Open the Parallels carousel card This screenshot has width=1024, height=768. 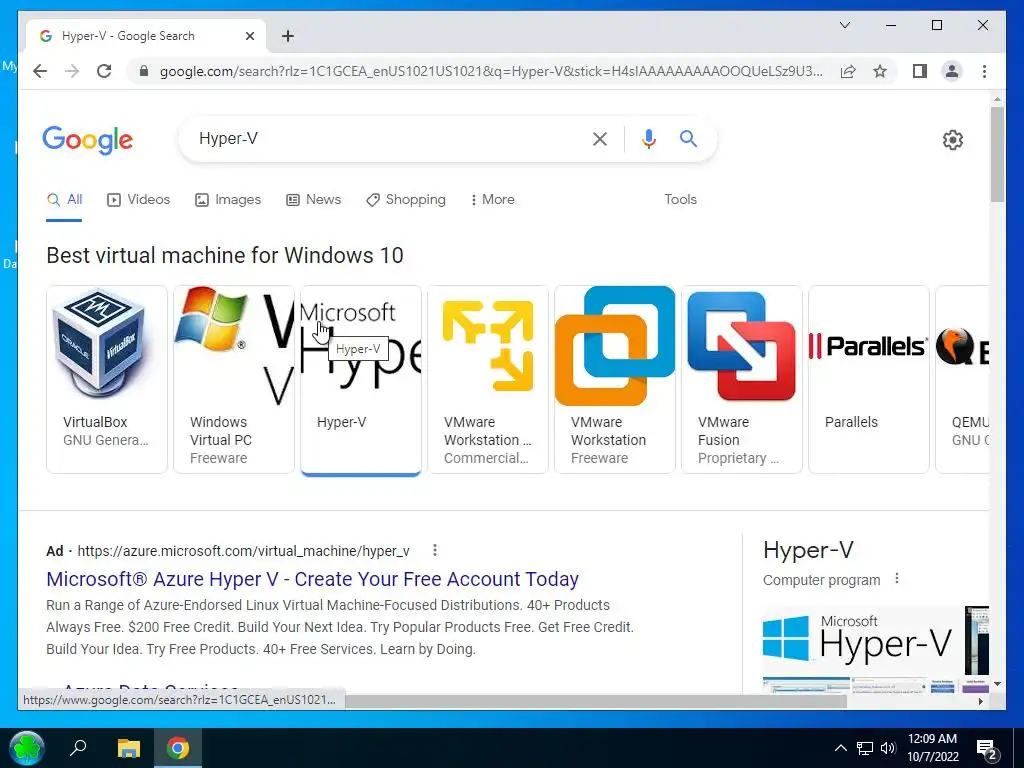pos(869,379)
